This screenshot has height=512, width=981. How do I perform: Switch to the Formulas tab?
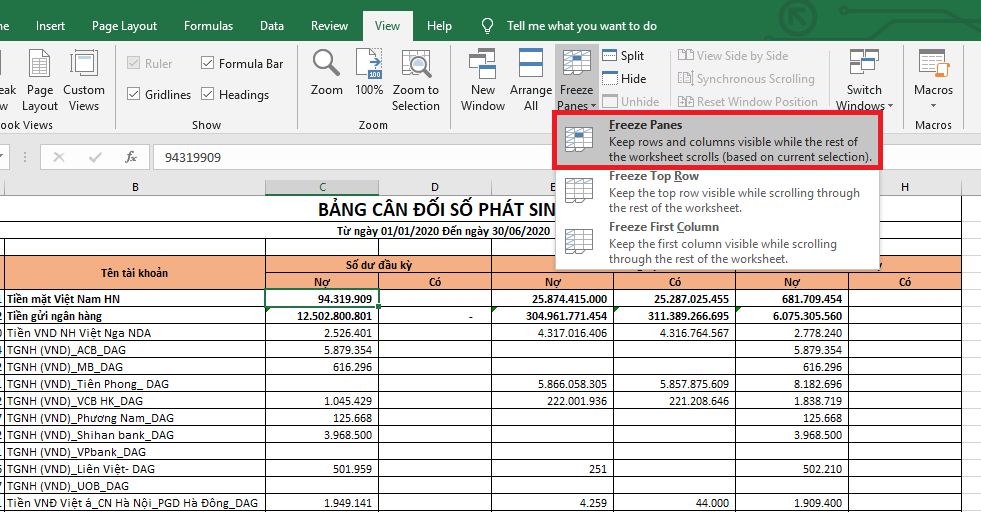(x=208, y=26)
